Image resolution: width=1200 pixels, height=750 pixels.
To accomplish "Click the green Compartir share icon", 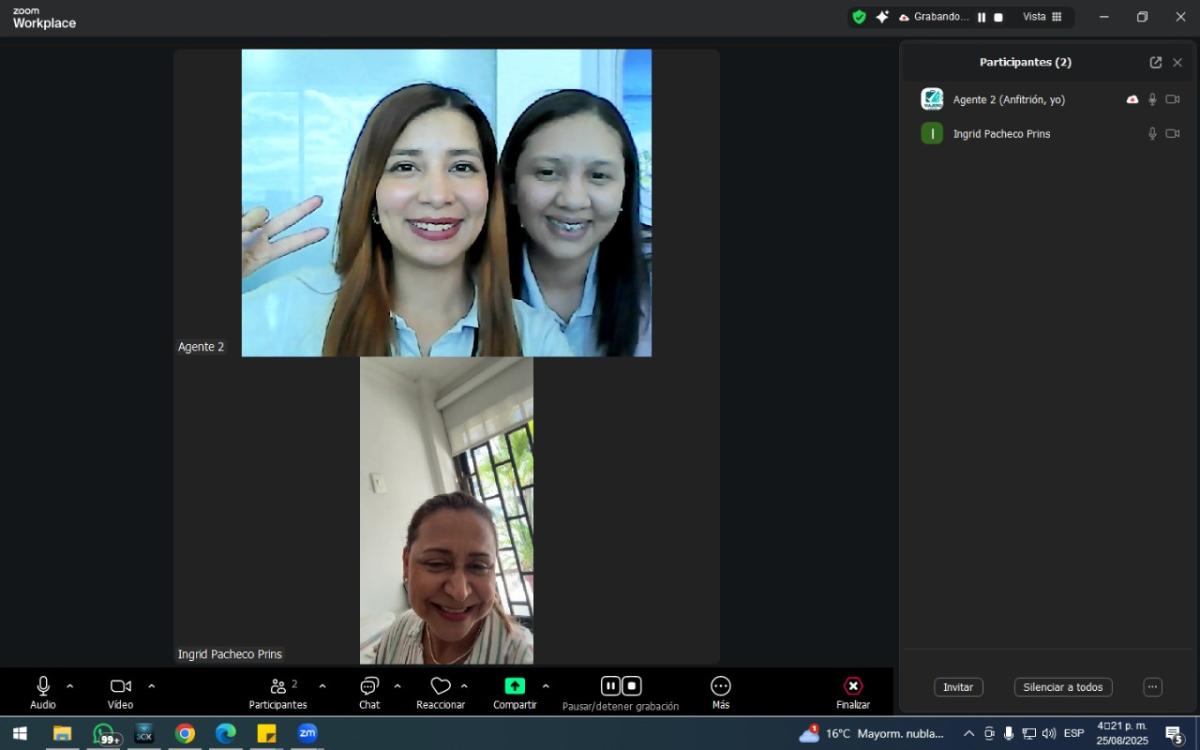I will click(x=514, y=686).
